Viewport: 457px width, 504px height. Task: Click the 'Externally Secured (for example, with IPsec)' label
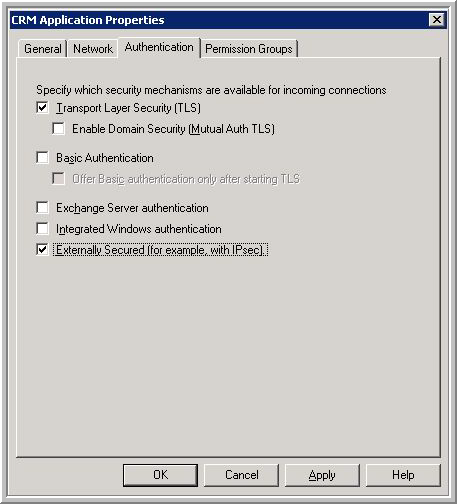(x=160, y=250)
